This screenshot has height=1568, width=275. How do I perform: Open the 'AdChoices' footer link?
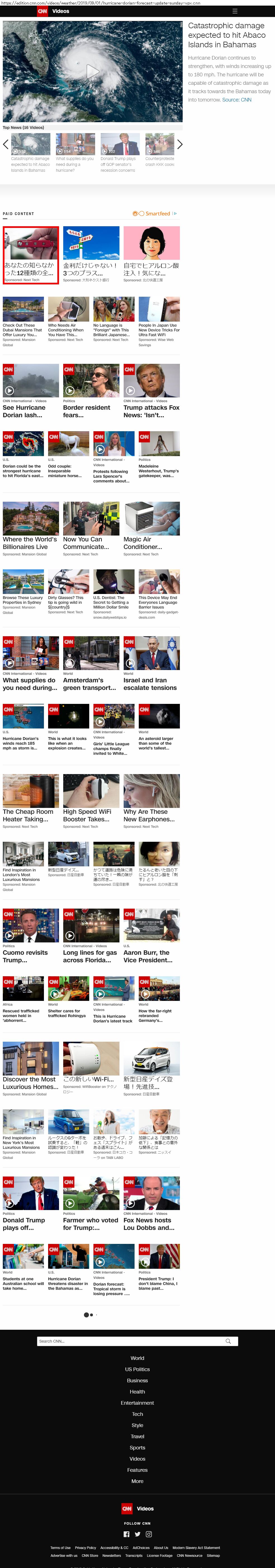141,1547
